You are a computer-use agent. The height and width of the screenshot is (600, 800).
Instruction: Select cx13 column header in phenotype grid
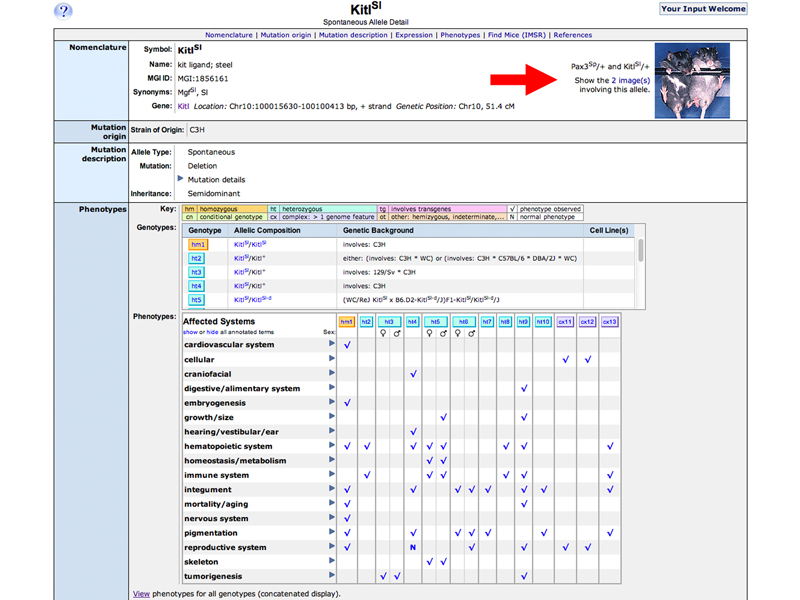point(610,322)
